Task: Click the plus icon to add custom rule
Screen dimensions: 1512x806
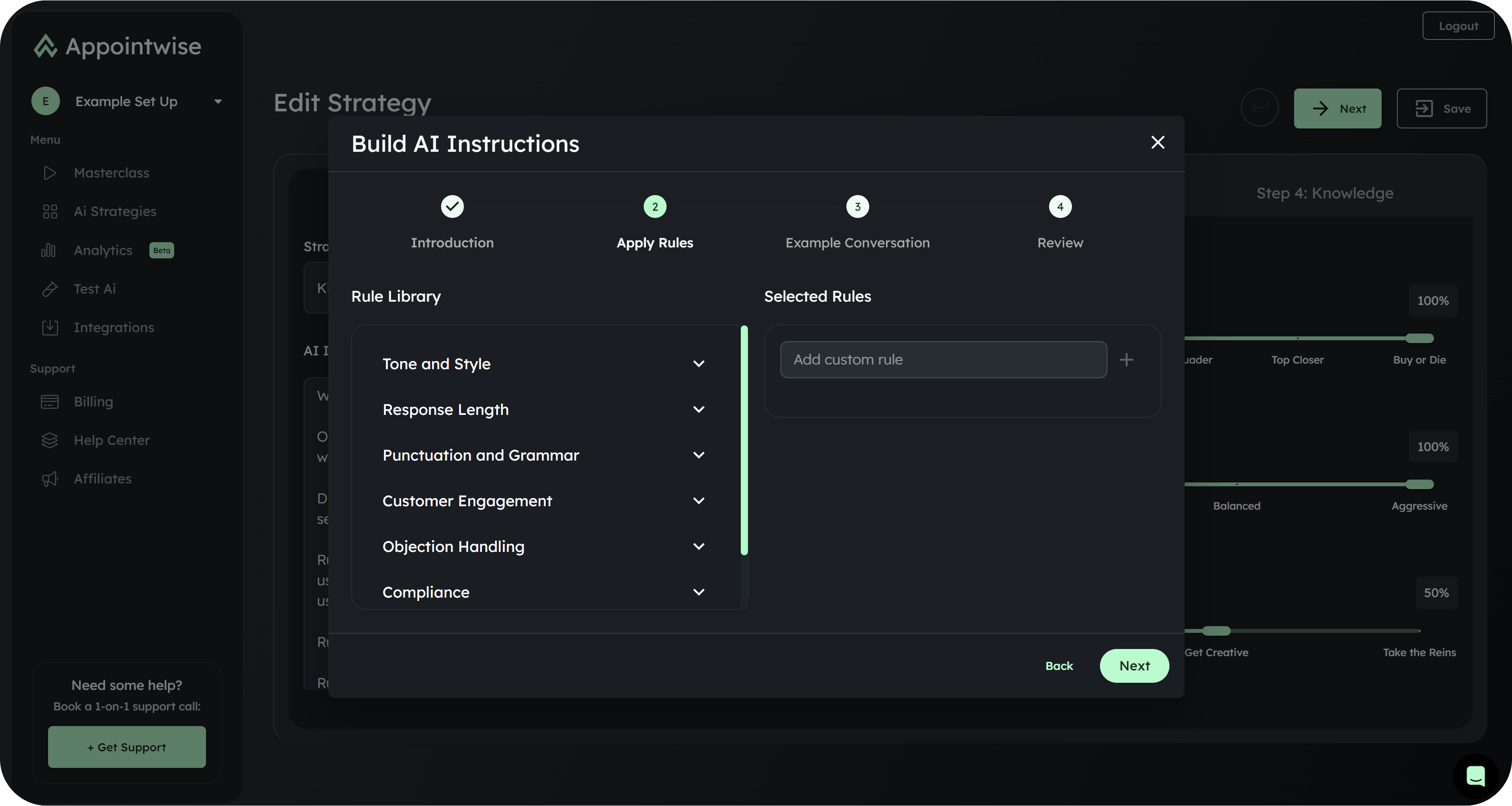Action: tap(1126, 360)
